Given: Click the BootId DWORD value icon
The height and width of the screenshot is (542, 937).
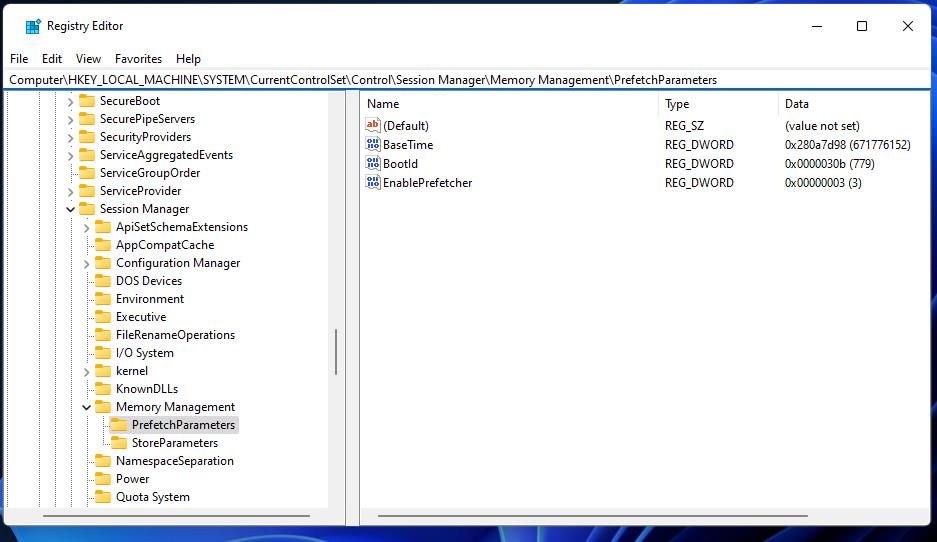Looking at the screenshot, I should (373, 164).
